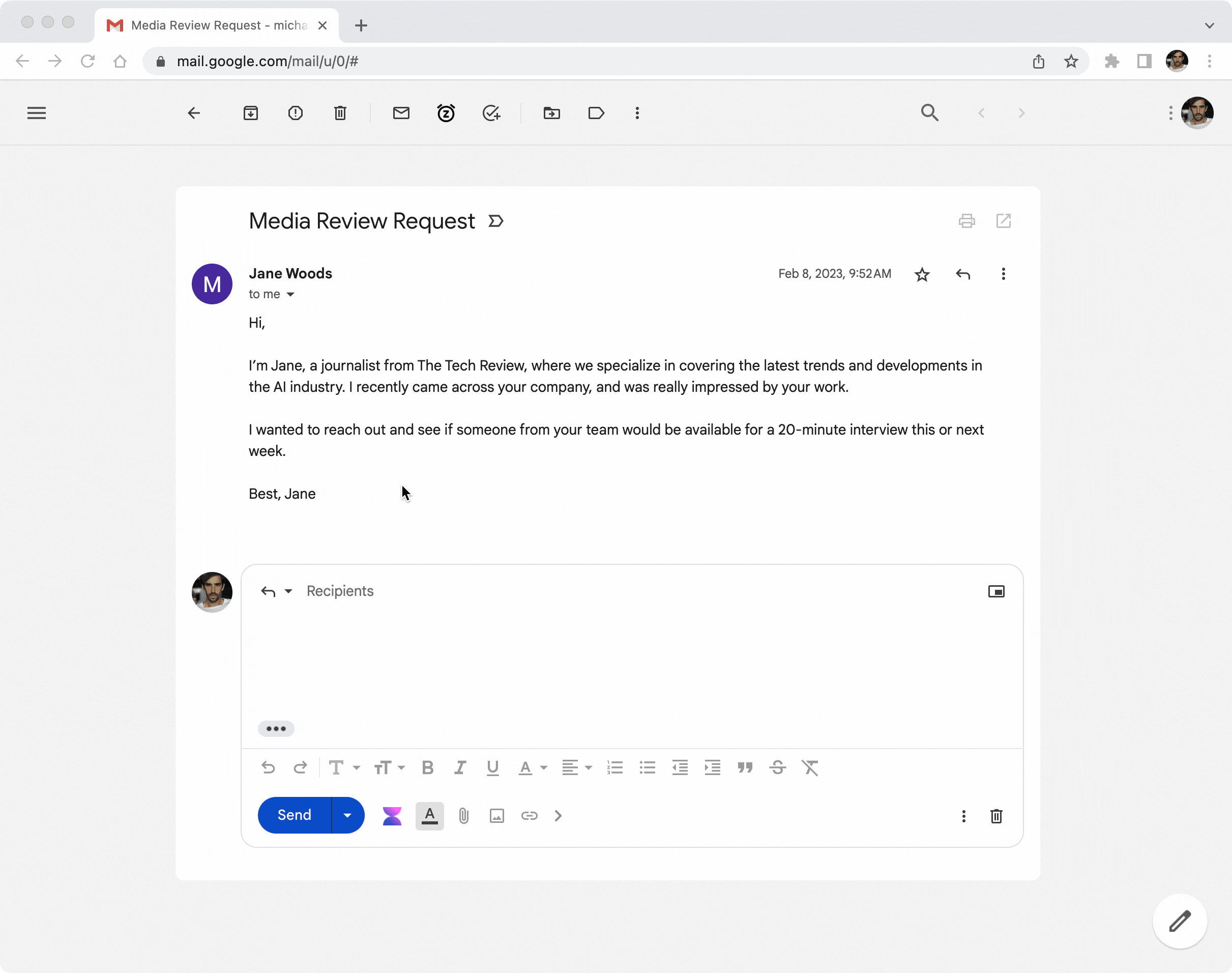The width and height of the screenshot is (1232, 973).
Task: Toggle bold formatting
Action: 428,768
